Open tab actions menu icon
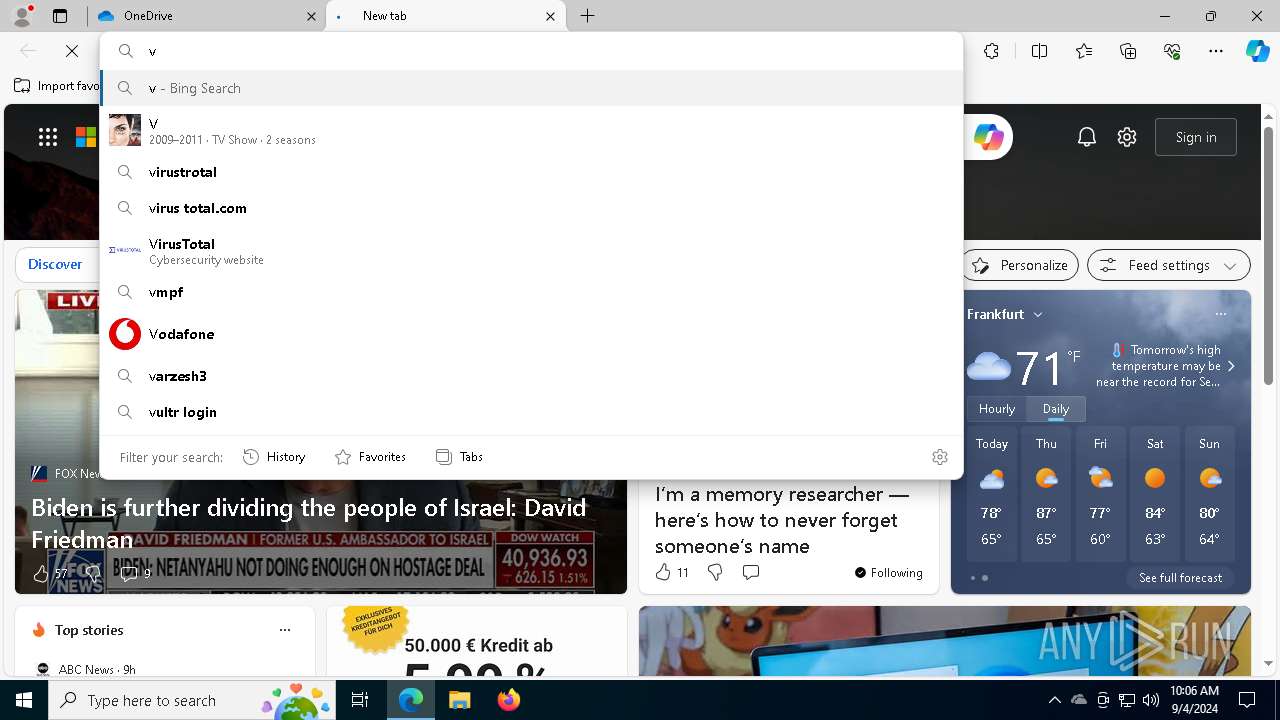The width and height of the screenshot is (1280, 720). (60, 16)
